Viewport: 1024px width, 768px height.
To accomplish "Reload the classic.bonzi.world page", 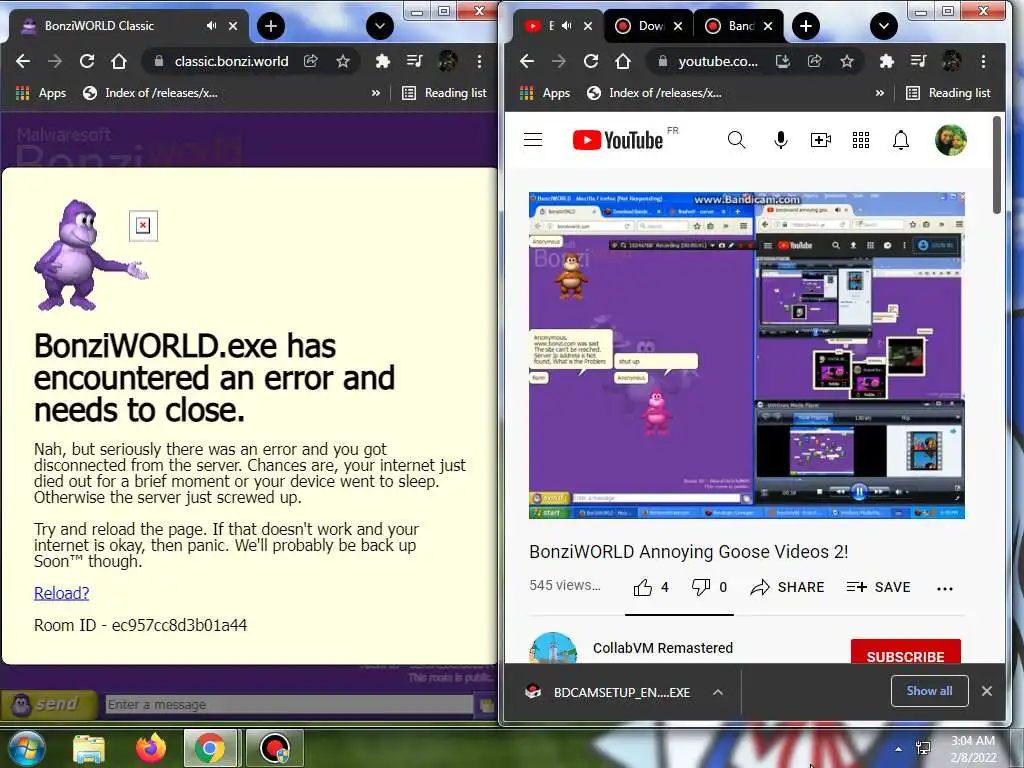I will 87,61.
